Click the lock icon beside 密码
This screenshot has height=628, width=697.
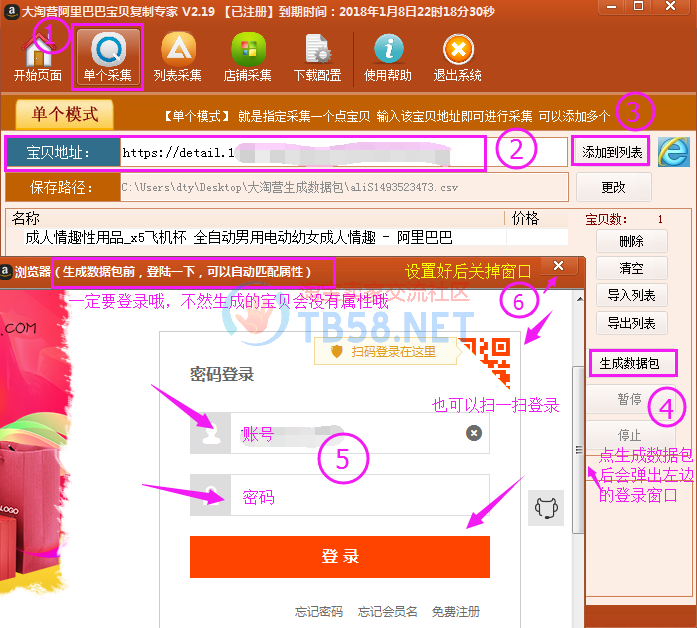click(210, 495)
